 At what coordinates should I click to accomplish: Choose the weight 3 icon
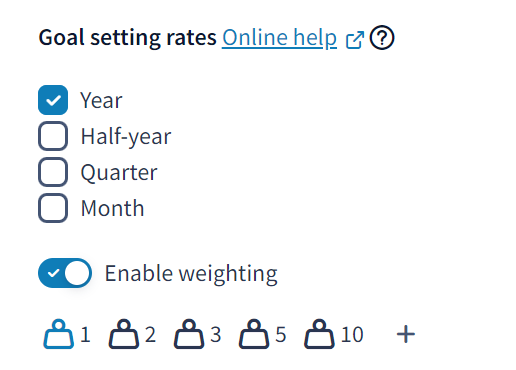point(189,334)
